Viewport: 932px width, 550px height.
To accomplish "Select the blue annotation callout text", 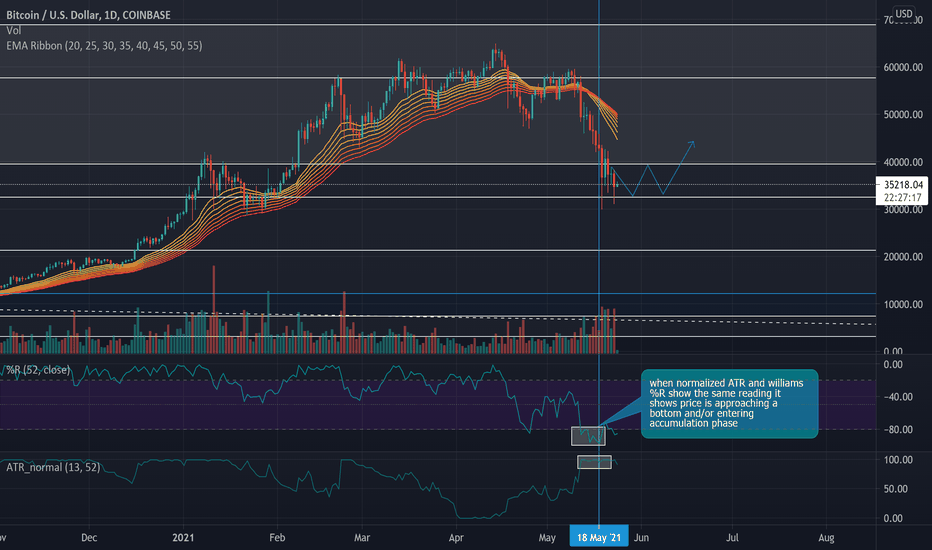I will coord(726,403).
